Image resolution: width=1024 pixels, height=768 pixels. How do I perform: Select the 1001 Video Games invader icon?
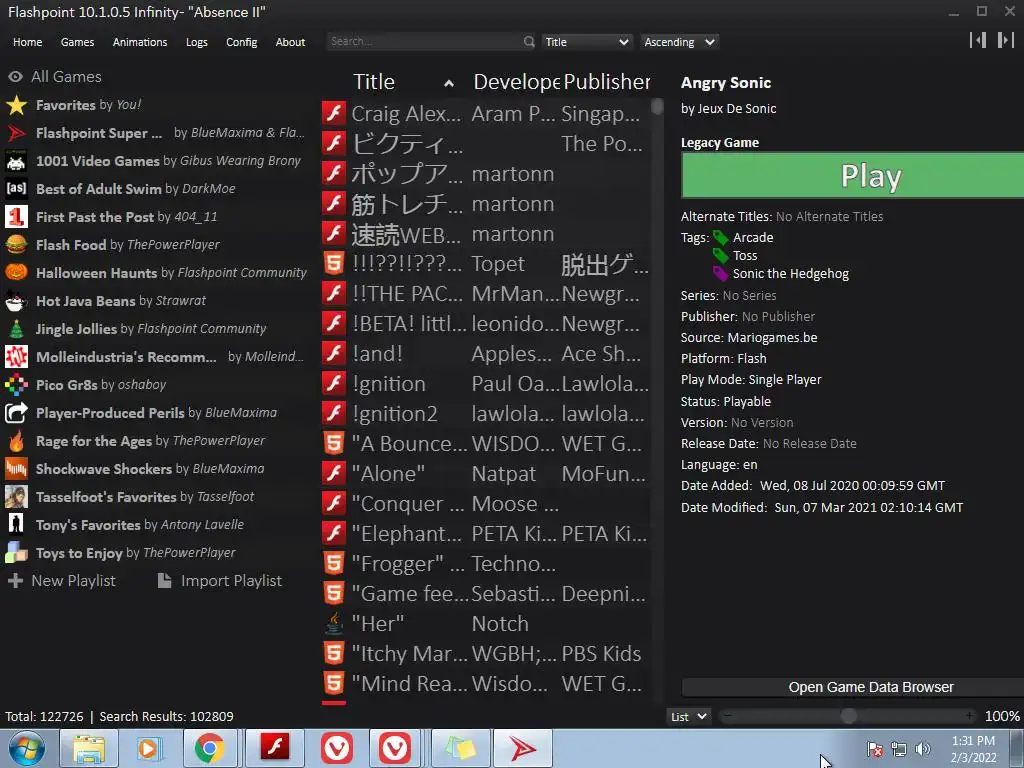click(x=16, y=161)
